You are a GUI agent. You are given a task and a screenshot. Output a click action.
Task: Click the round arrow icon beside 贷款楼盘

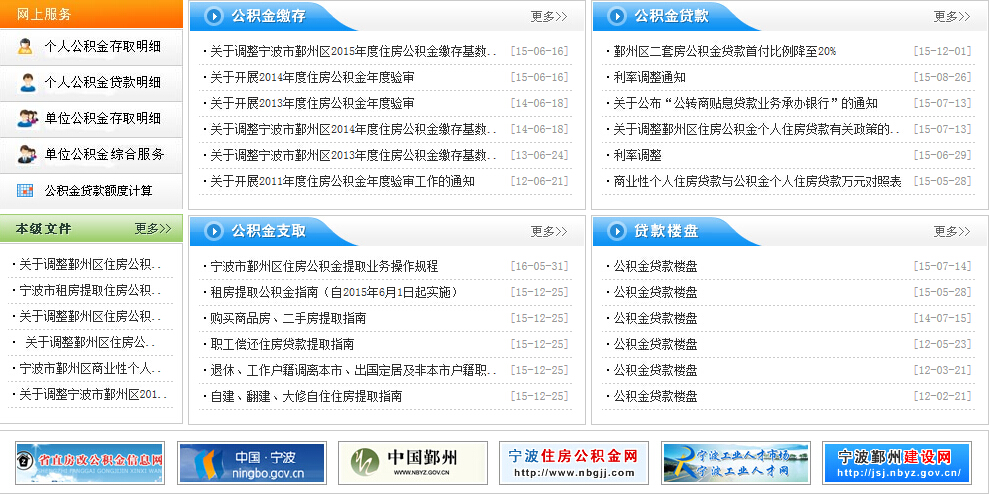617,231
